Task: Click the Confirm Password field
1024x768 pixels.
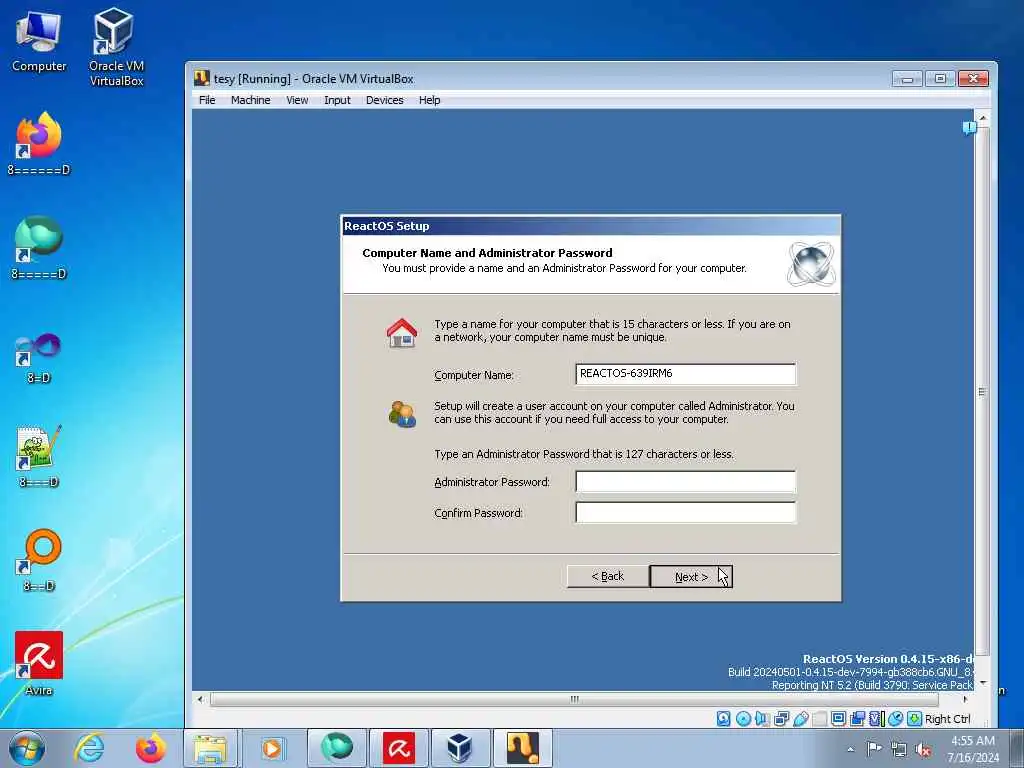Action: 686,513
